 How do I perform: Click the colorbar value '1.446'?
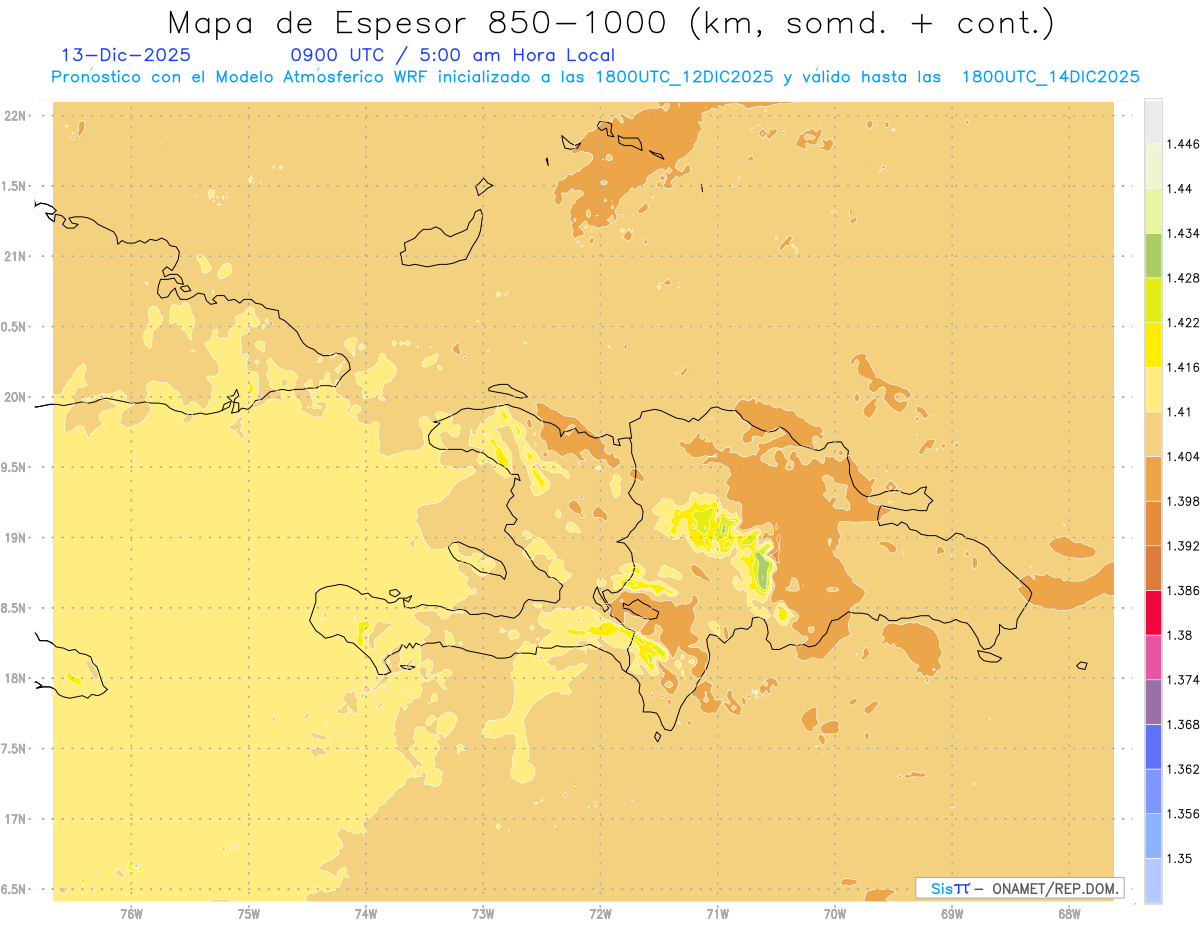pos(1183,144)
